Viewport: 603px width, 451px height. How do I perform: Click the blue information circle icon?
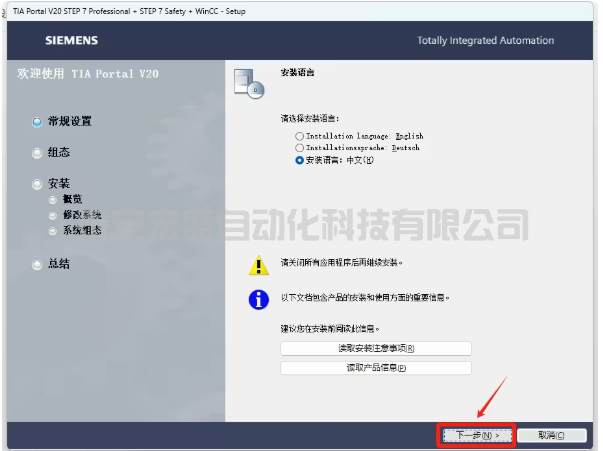(x=260, y=299)
